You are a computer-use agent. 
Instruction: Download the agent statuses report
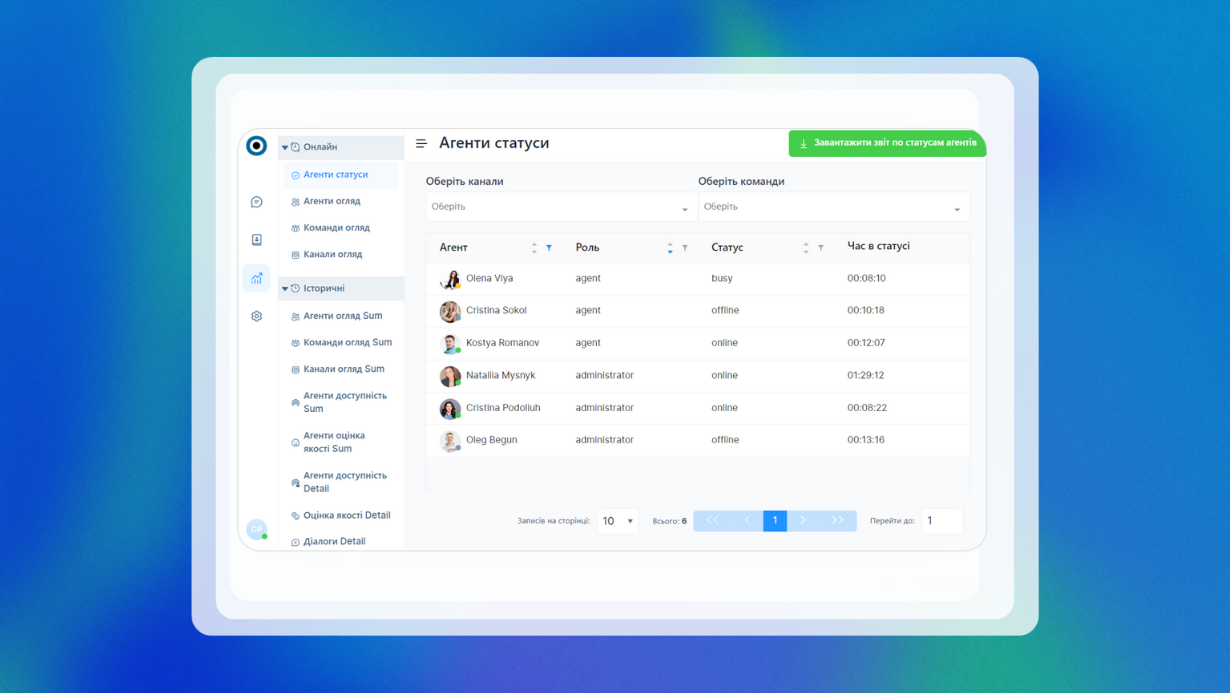point(886,143)
